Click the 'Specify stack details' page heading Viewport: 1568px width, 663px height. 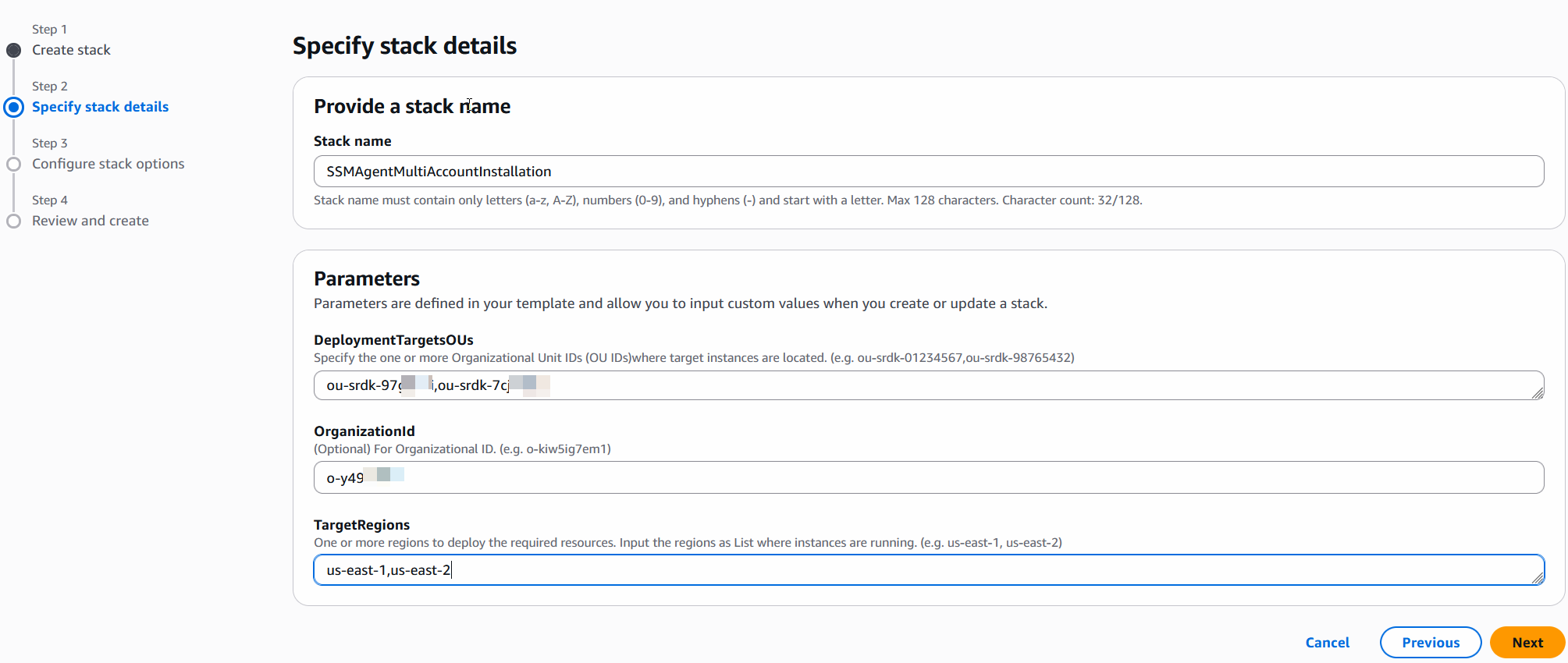click(404, 46)
